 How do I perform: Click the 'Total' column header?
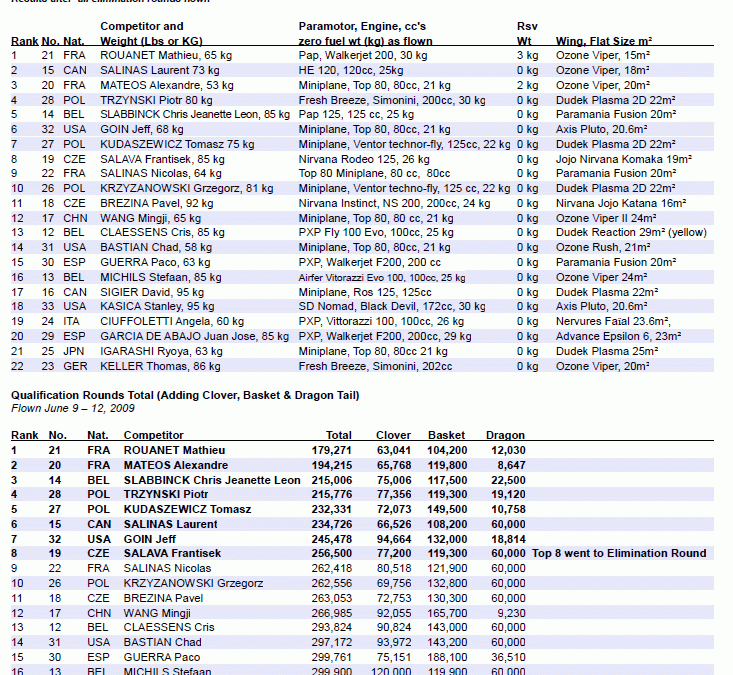click(x=338, y=436)
